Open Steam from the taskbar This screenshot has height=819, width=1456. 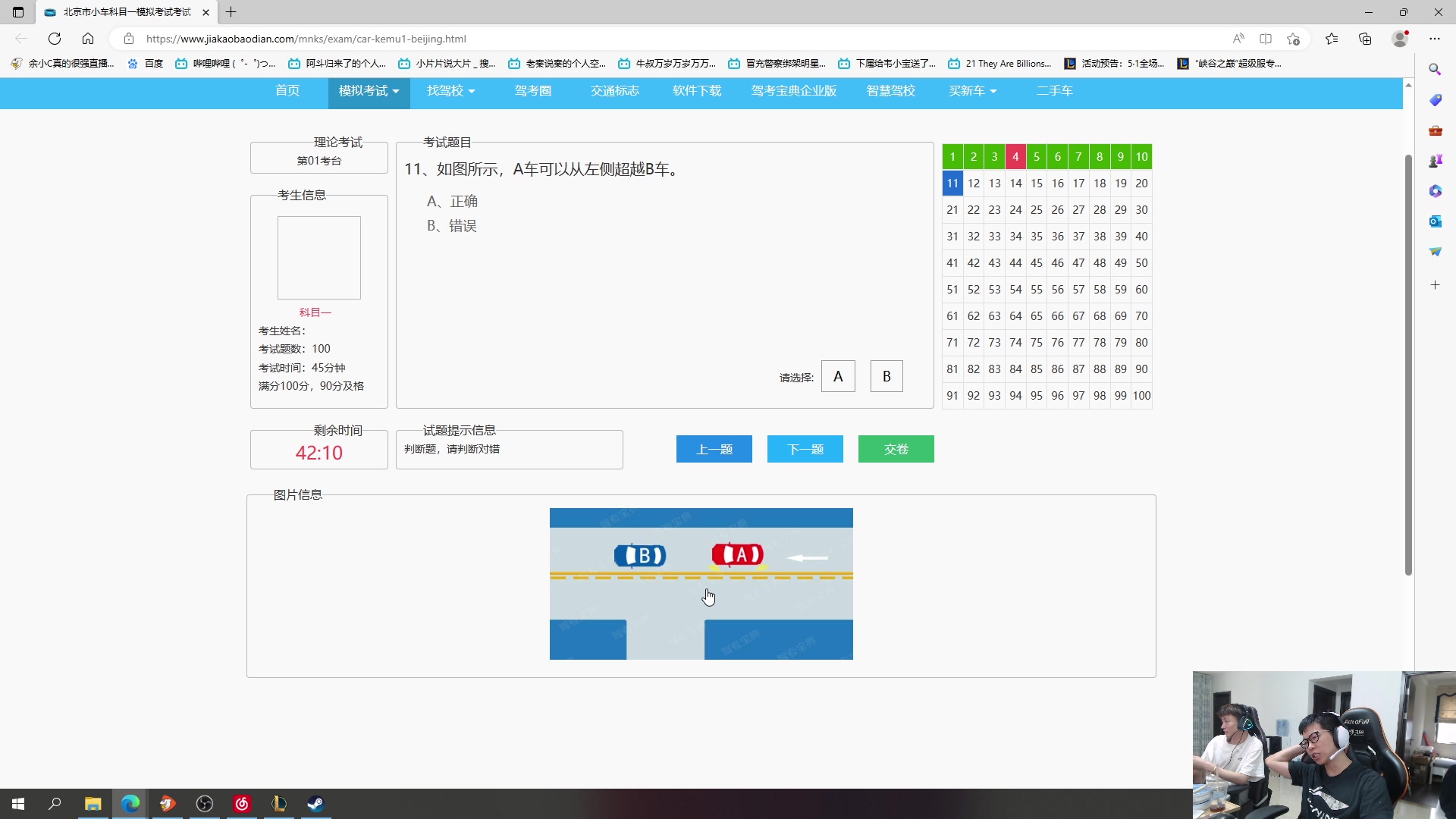pos(315,804)
